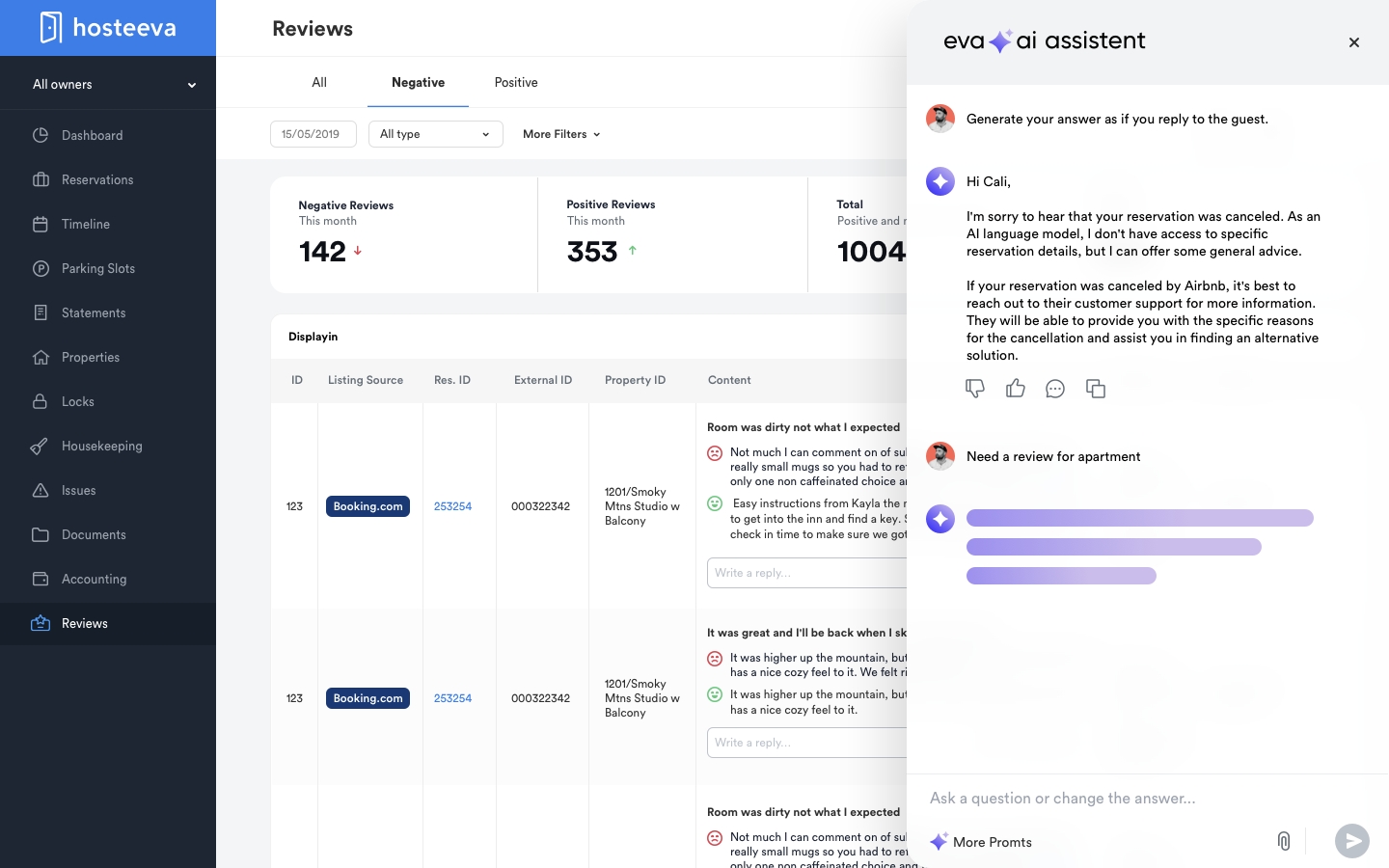1389x868 pixels.
Task: Expand More Filters options
Action: coord(560,134)
